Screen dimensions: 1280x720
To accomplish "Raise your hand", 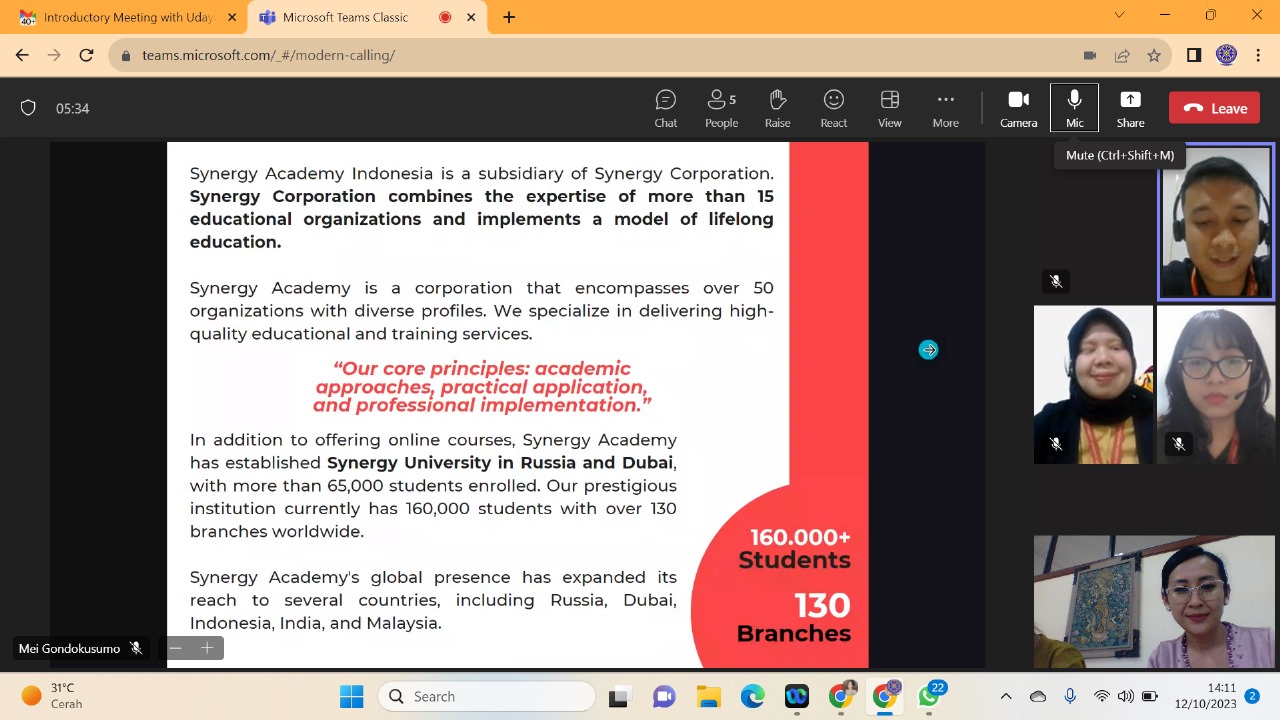I will pos(777,107).
